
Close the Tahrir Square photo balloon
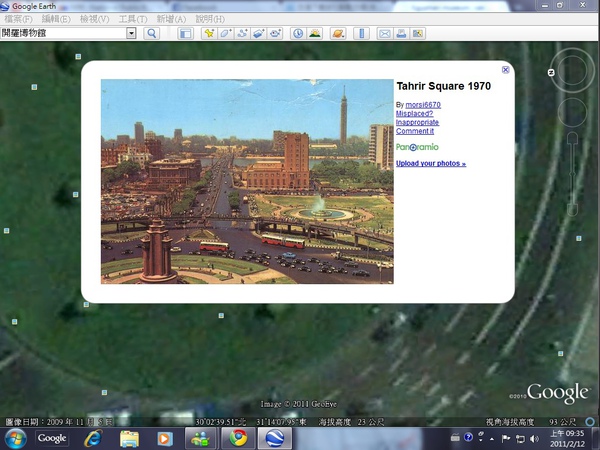(x=505, y=70)
